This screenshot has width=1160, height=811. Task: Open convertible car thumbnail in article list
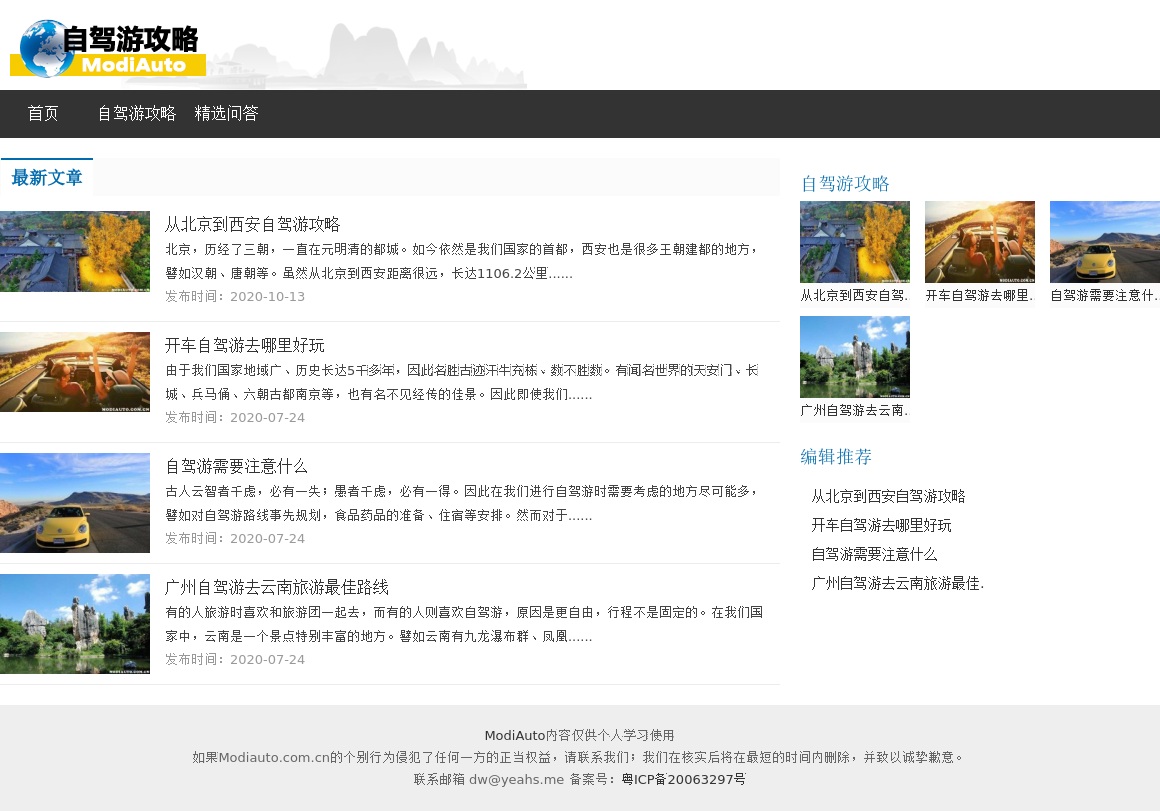75,372
